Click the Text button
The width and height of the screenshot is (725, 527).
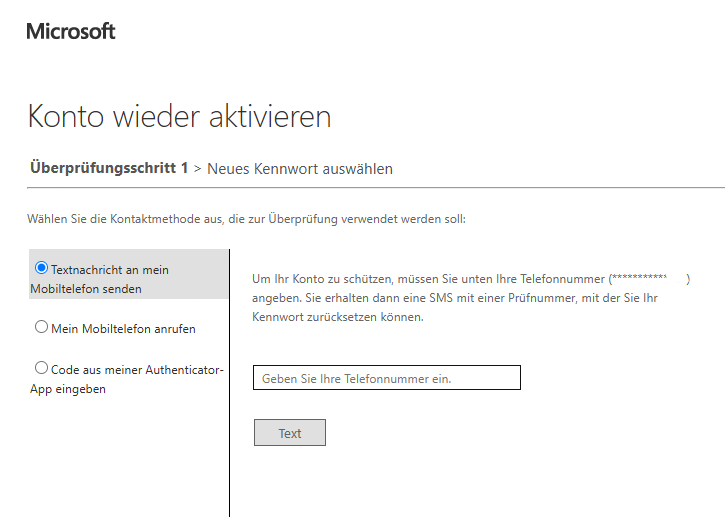coord(290,433)
